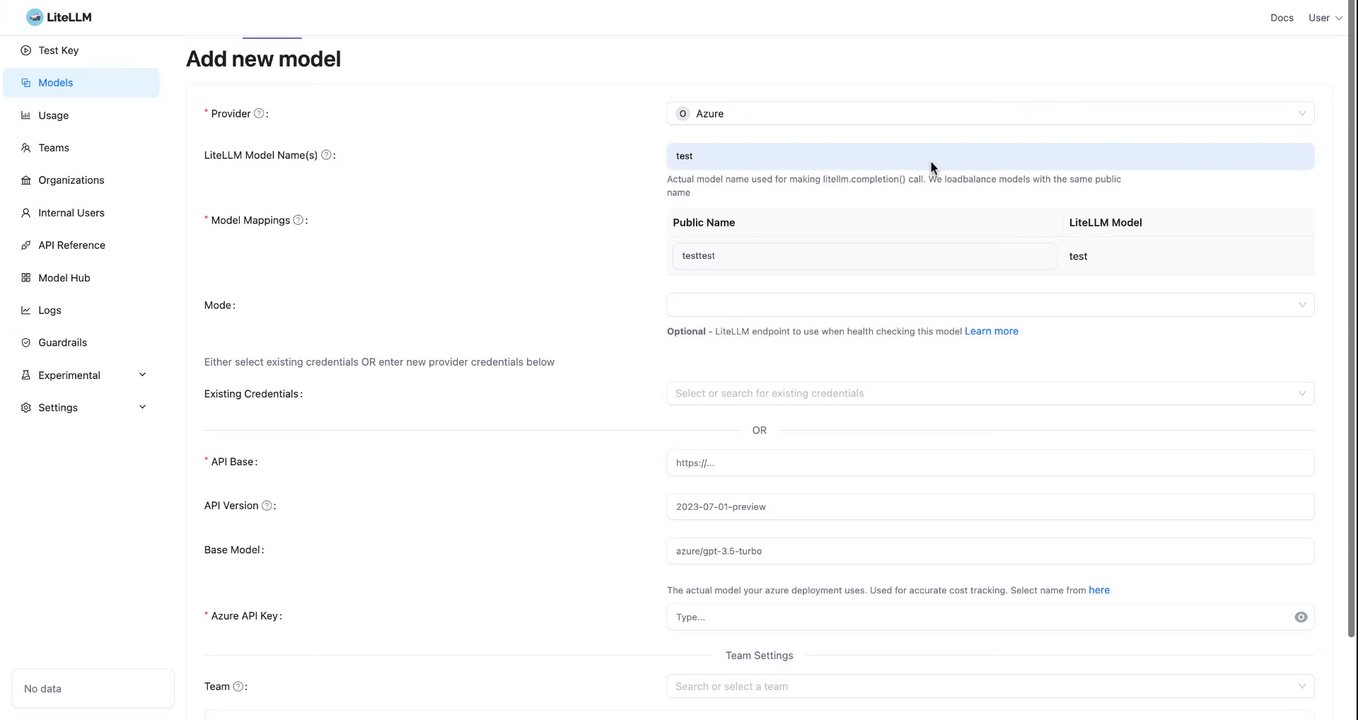Click the Usage chart icon
1358x720 pixels.
pyautogui.click(x=26, y=115)
